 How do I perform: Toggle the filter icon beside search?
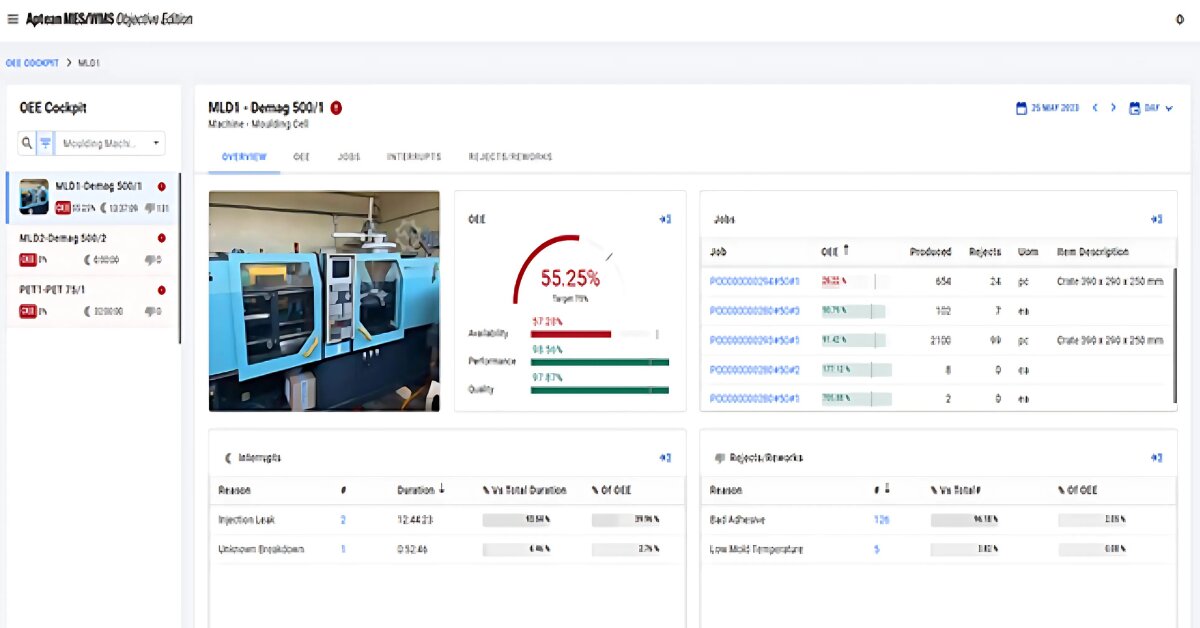(45, 143)
